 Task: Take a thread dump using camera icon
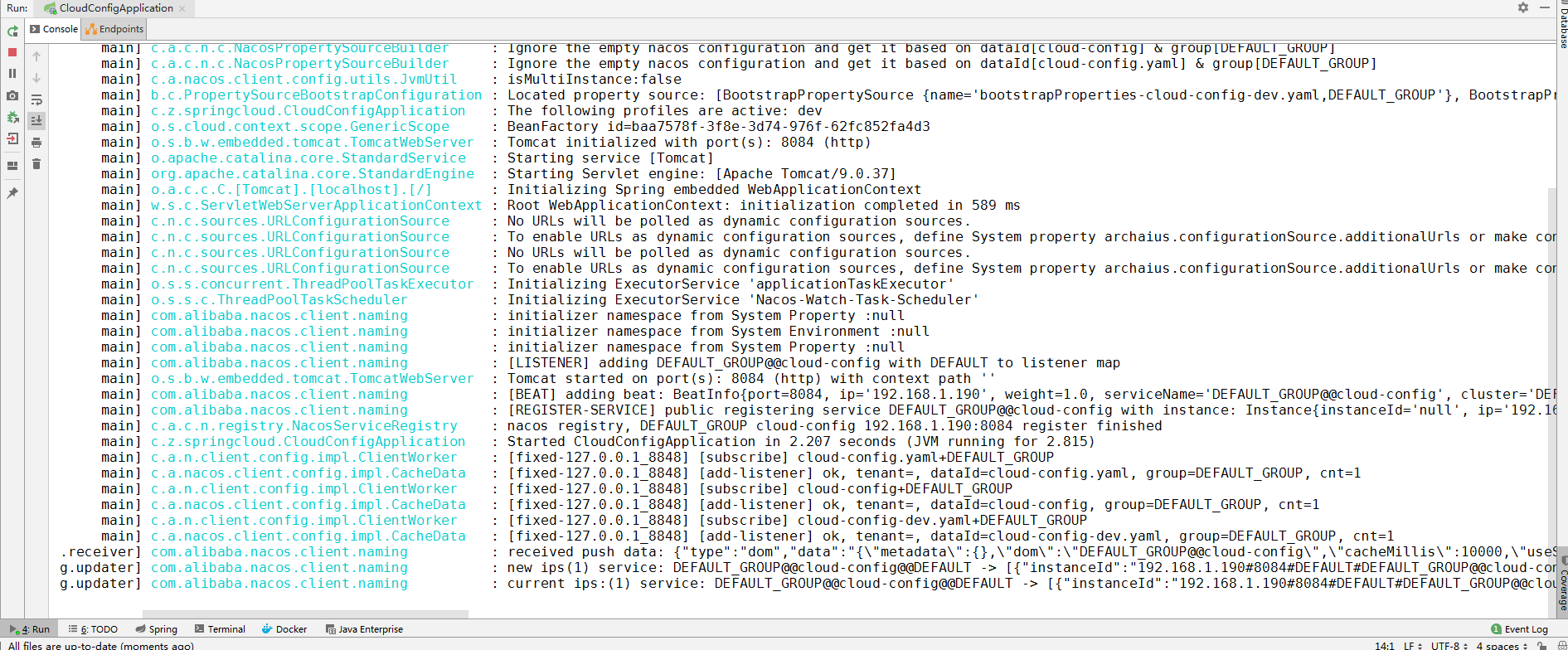pyautogui.click(x=12, y=96)
